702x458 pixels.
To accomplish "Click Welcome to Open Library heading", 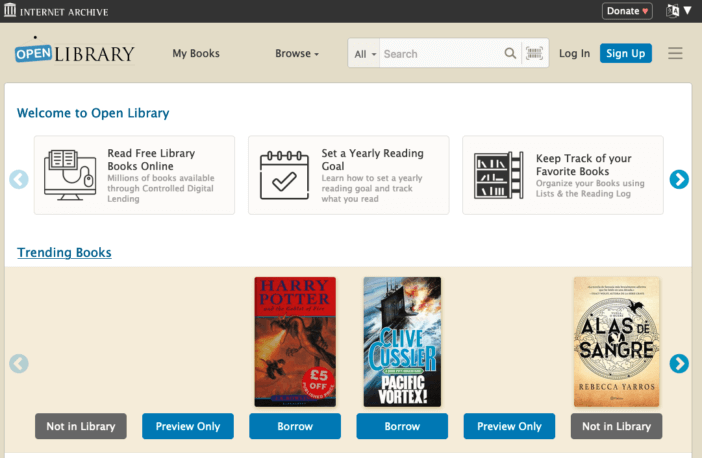I will point(93,113).
